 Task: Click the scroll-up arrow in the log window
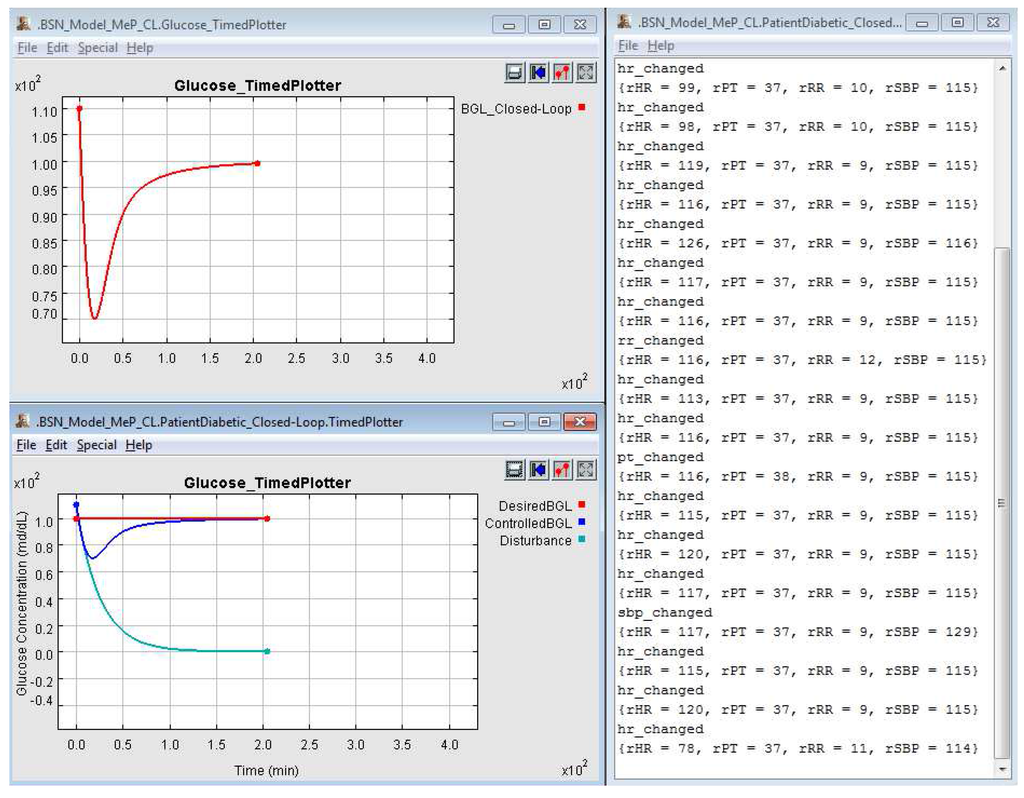click(1003, 67)
